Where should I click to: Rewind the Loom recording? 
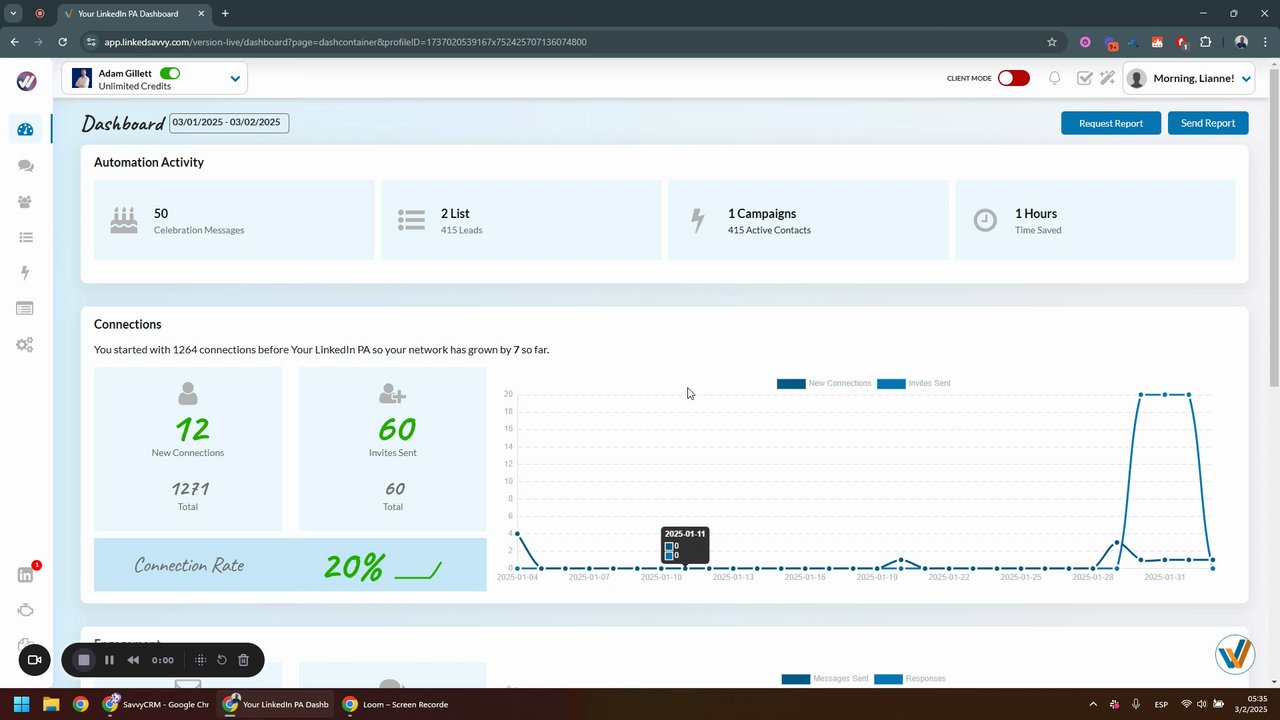coord(133,660)
